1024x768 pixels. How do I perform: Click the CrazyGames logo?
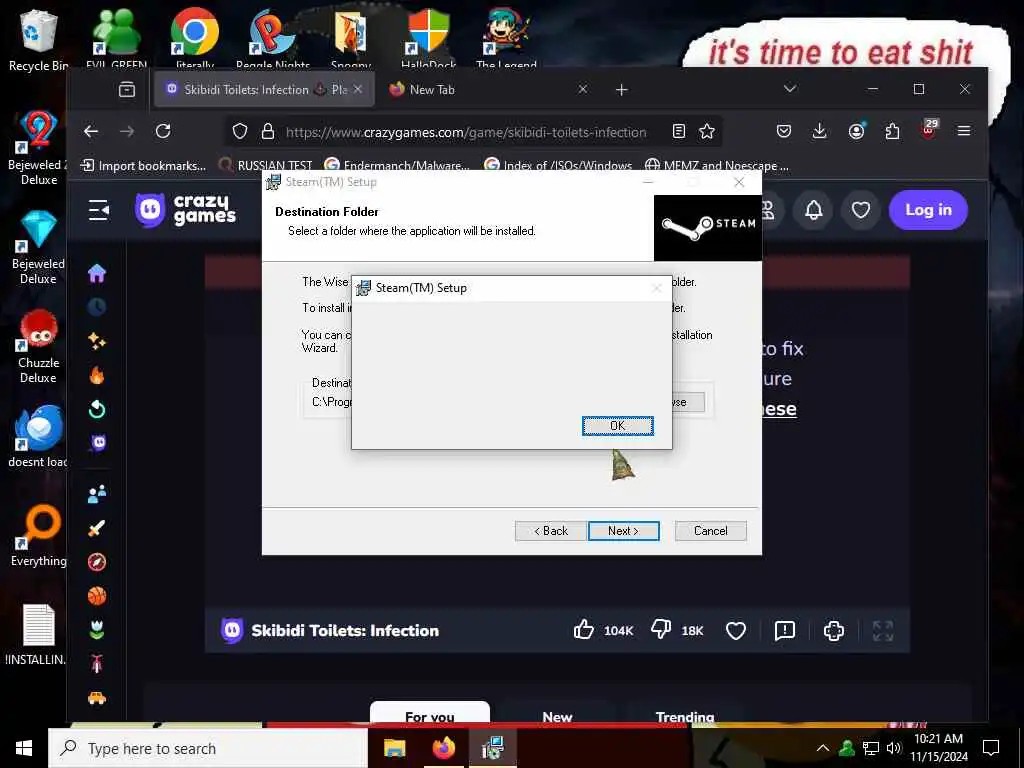[185, 210]
